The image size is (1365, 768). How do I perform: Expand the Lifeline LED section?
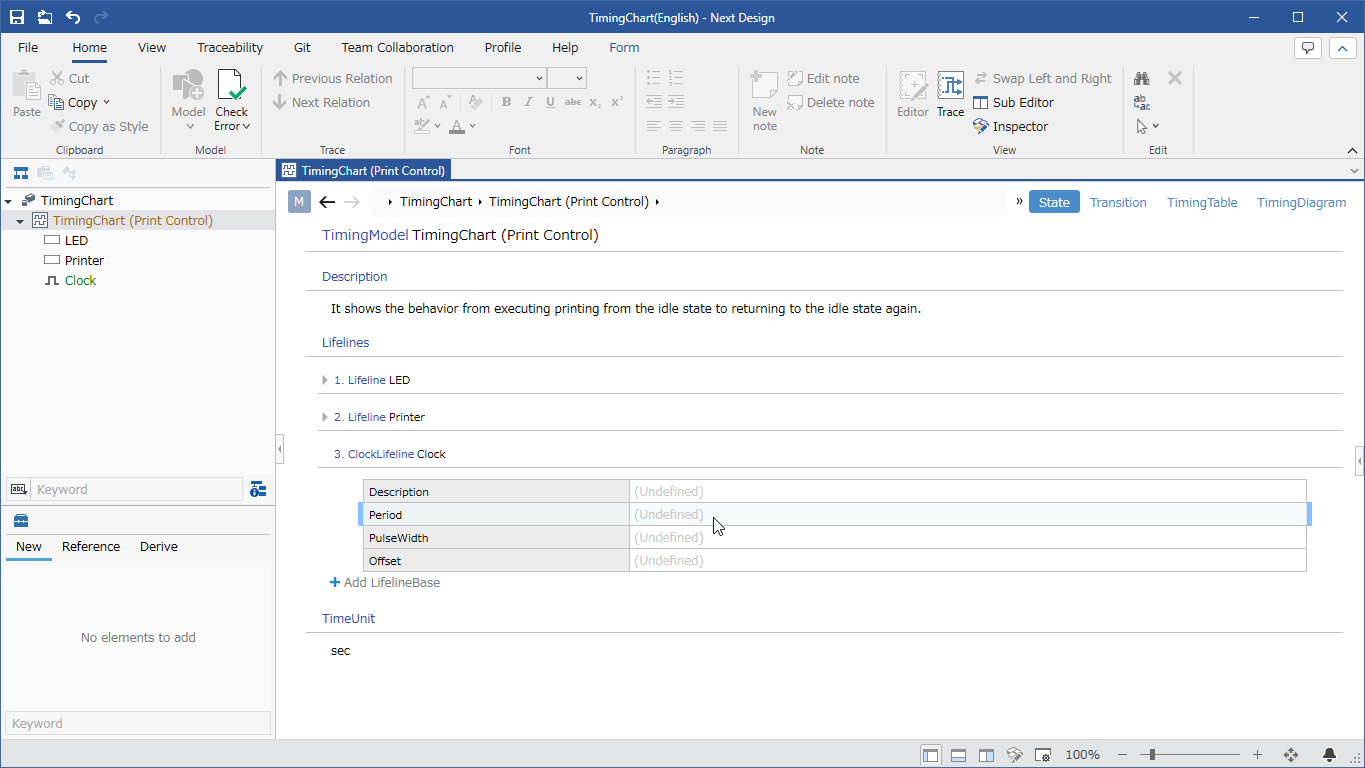coord(325,380)
